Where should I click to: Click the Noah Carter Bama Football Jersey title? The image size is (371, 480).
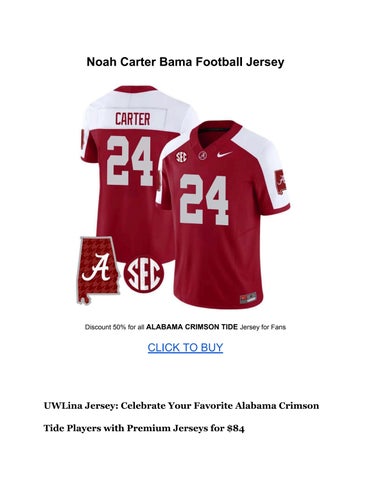pos(185,62)
